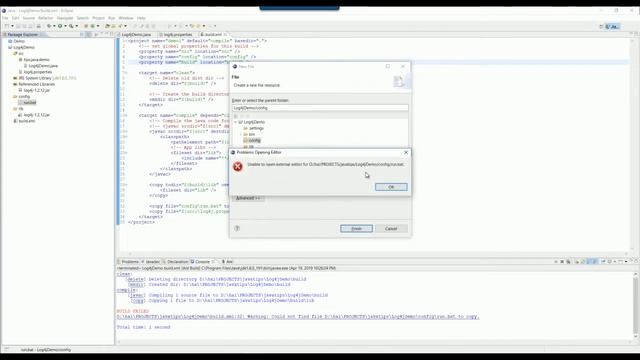Screen dimensions: 640x360
Task: Click the Run toolbar icon
Action: (60, 26)
